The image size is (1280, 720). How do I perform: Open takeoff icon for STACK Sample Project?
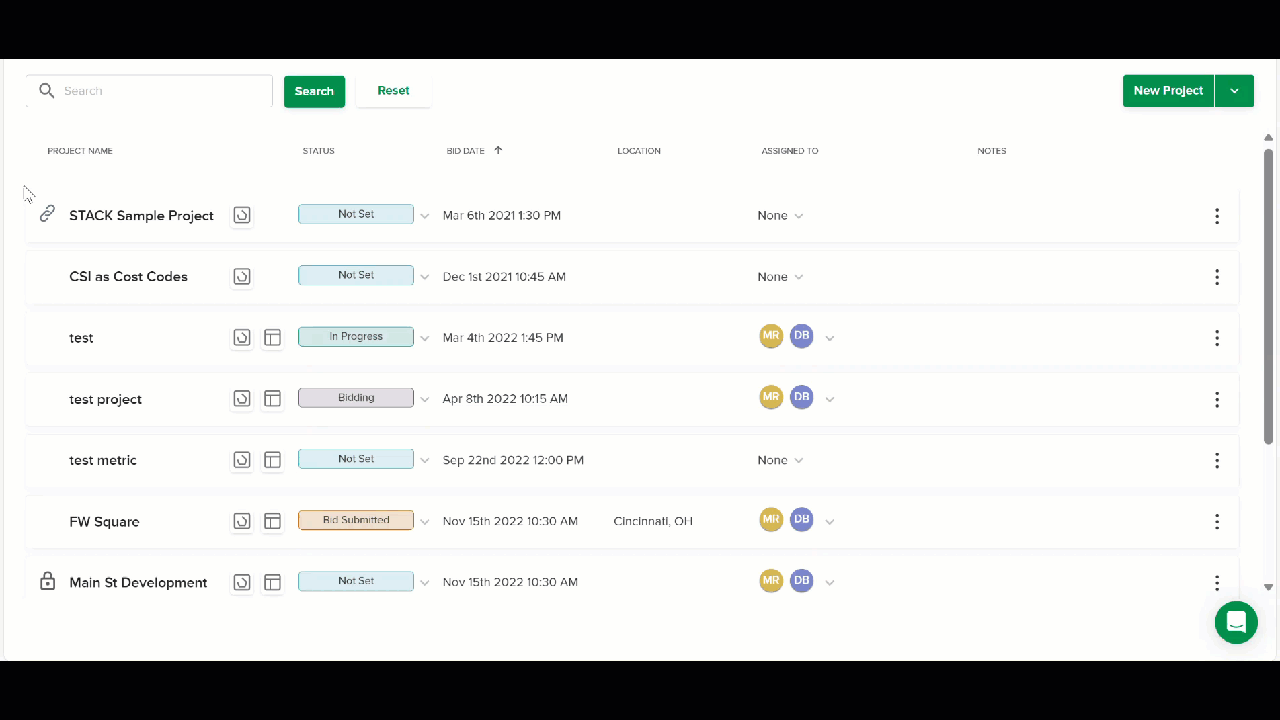click(x=242, y=215)
